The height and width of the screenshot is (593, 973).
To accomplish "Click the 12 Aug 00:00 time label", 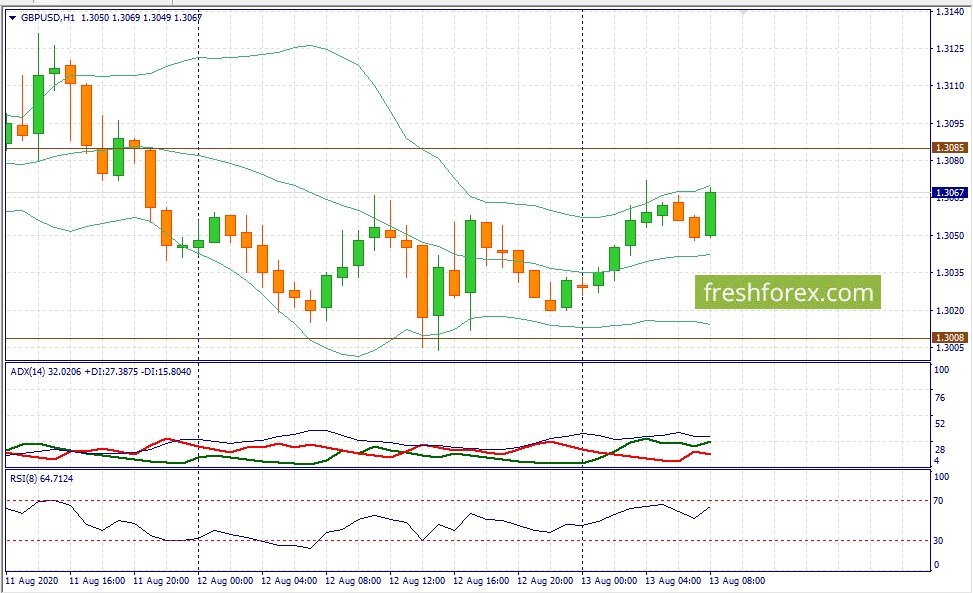I will click(225, 581).
